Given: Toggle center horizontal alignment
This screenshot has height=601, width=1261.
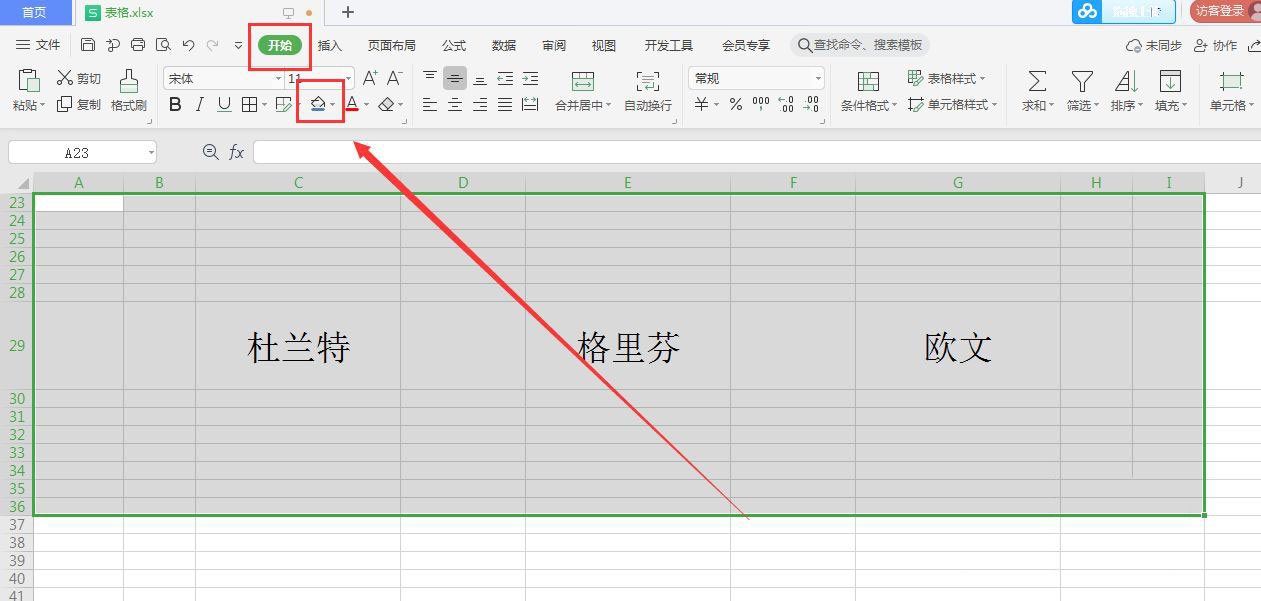Looking at the screenshot, I should point(455,104).
